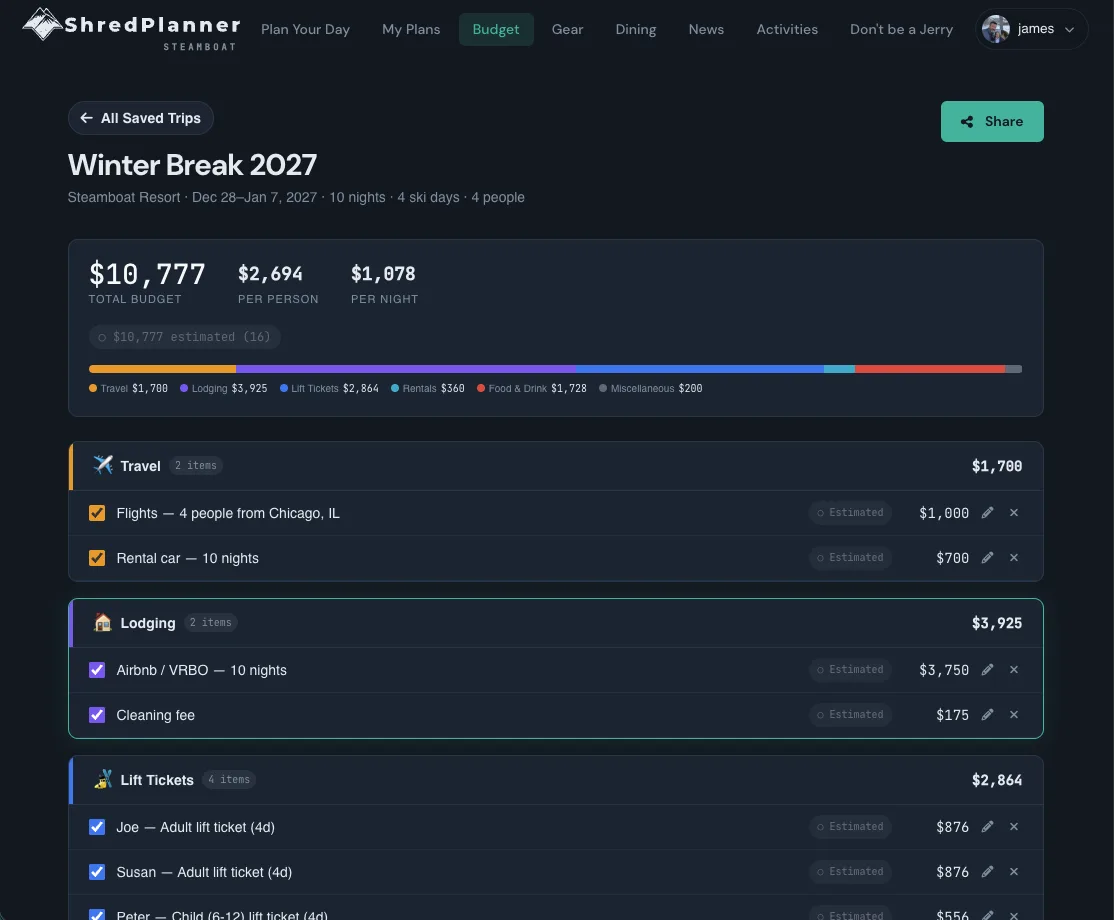
Task: Click the Rentals $360 legend entry
Action: click(x=428, y=389)
